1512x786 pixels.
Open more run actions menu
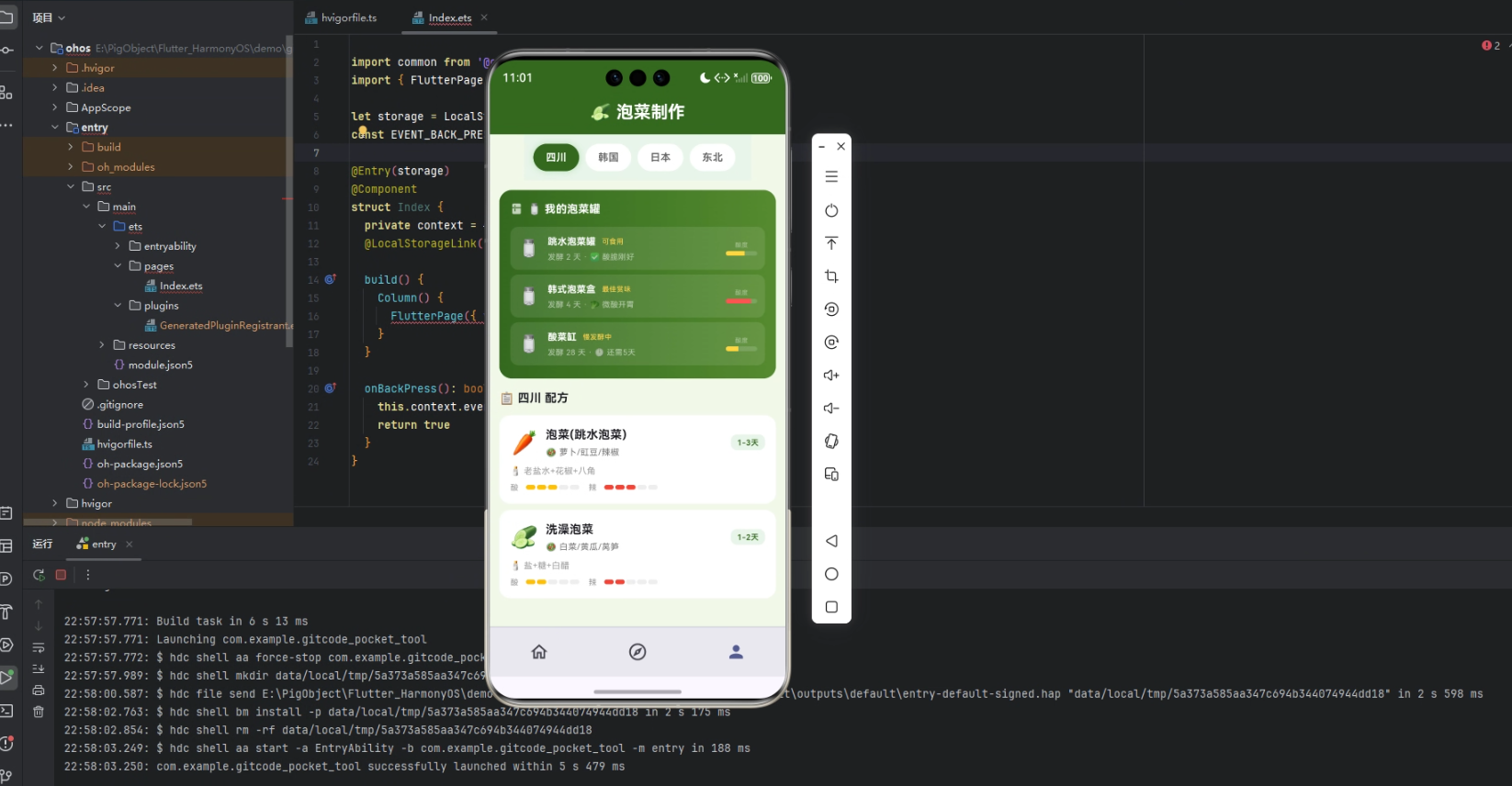pyautogui.click(x=88, y=575)
